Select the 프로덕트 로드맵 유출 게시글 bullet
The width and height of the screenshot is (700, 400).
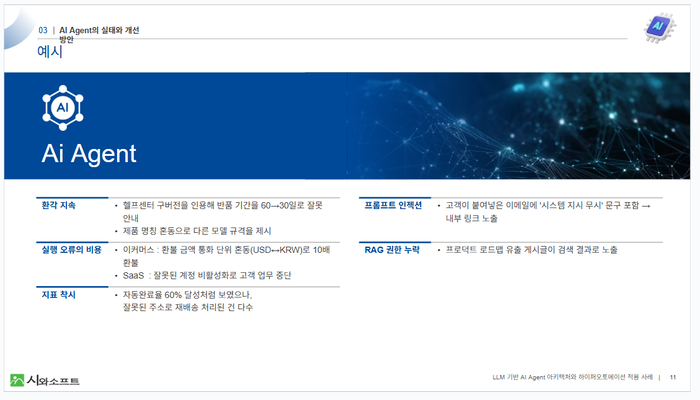(531, 250)
